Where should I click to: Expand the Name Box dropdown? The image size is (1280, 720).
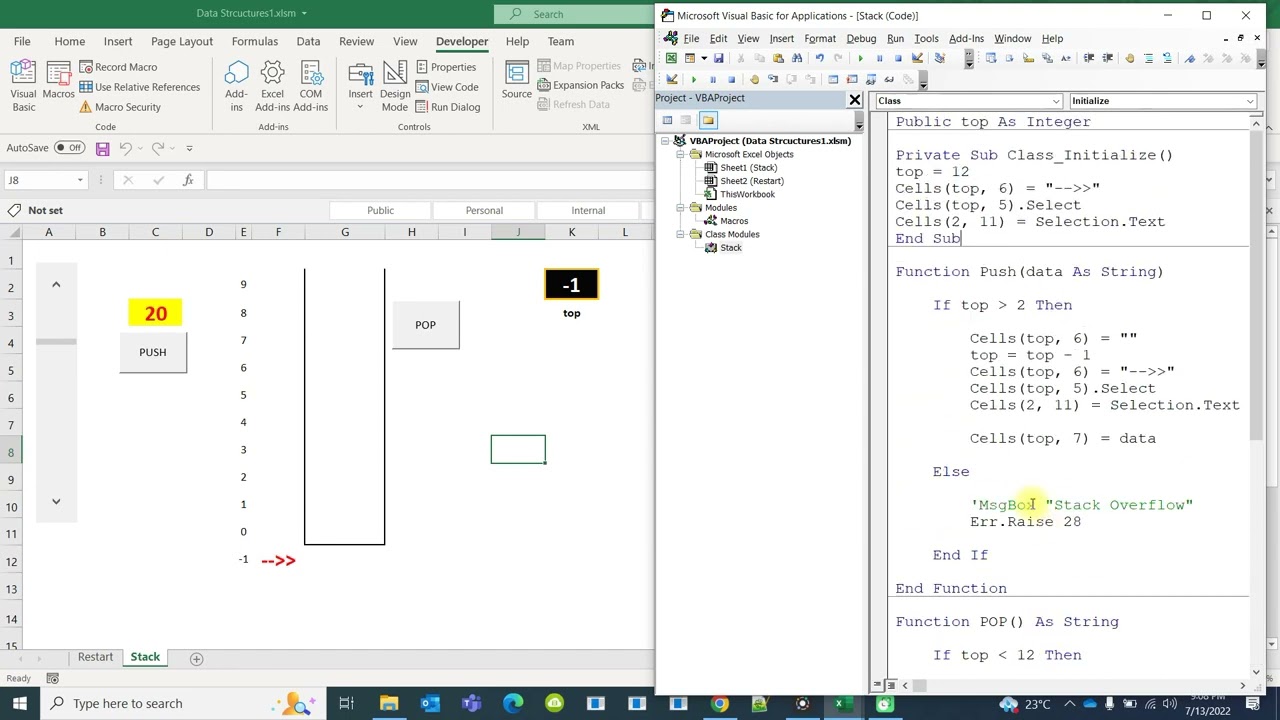pyautogui.click(x=80, y=180)
